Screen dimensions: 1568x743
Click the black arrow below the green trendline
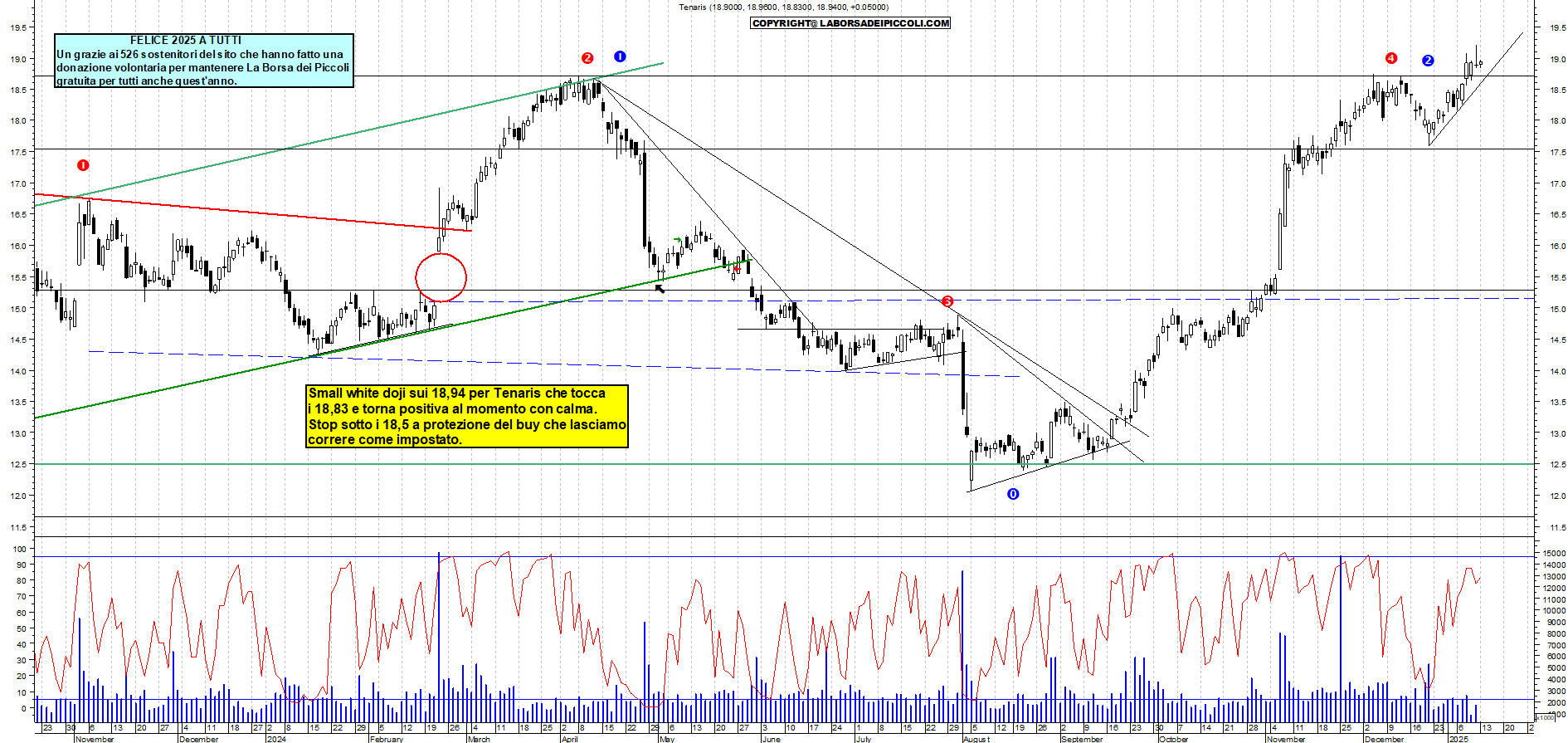[x=660, y=288]
